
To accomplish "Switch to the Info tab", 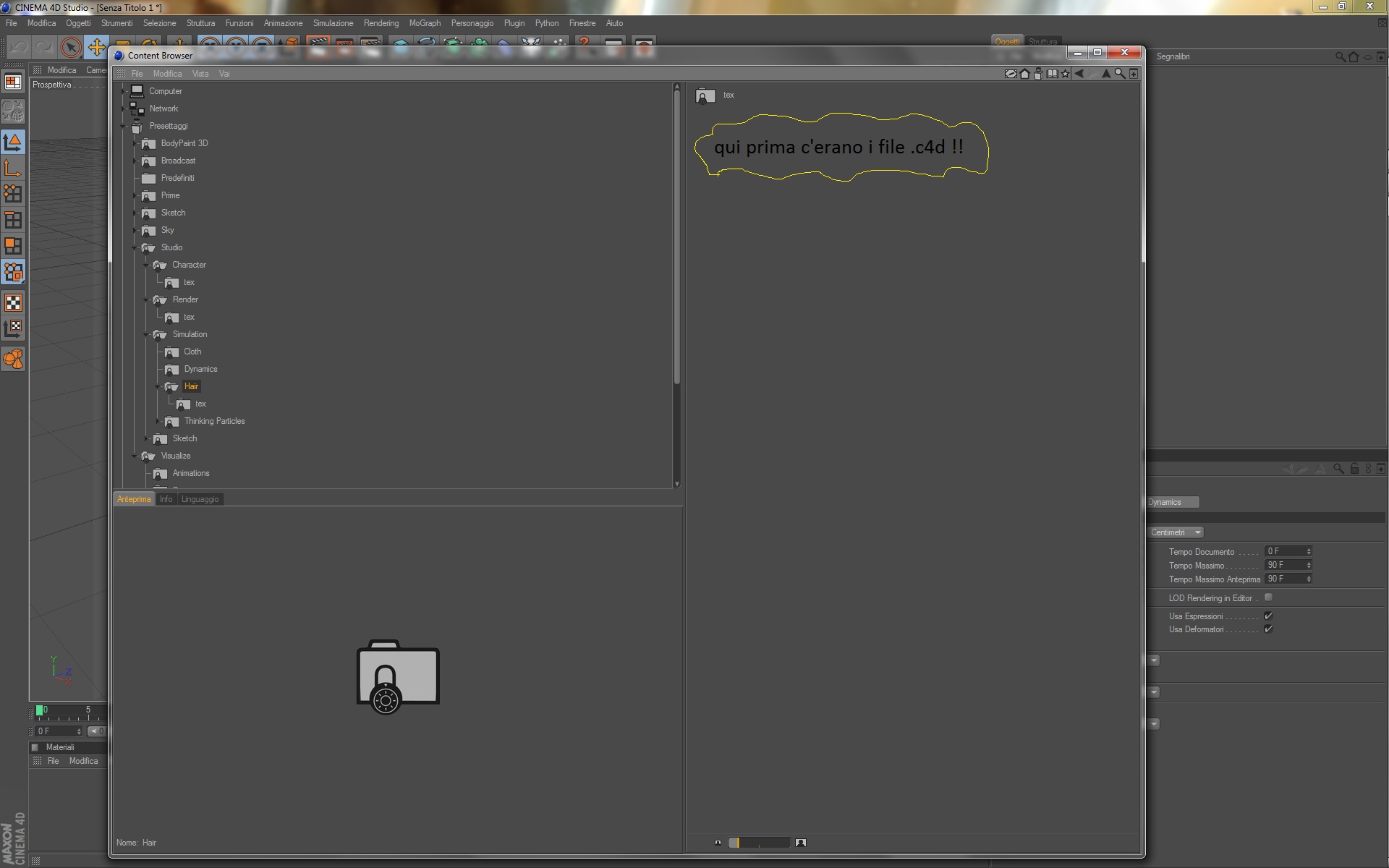I will pyautogui.click(x=166, y=499).
